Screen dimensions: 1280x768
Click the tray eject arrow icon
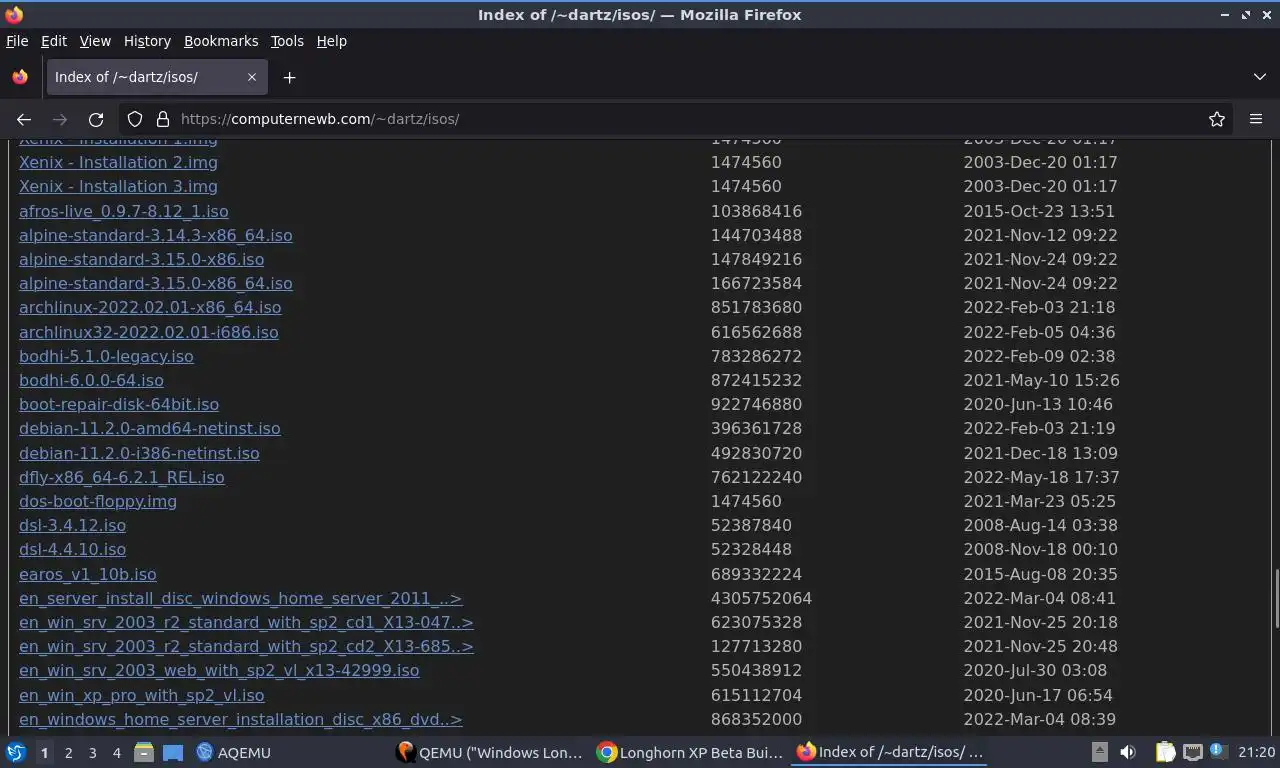pyautogui.click(x=1099, y=752)
